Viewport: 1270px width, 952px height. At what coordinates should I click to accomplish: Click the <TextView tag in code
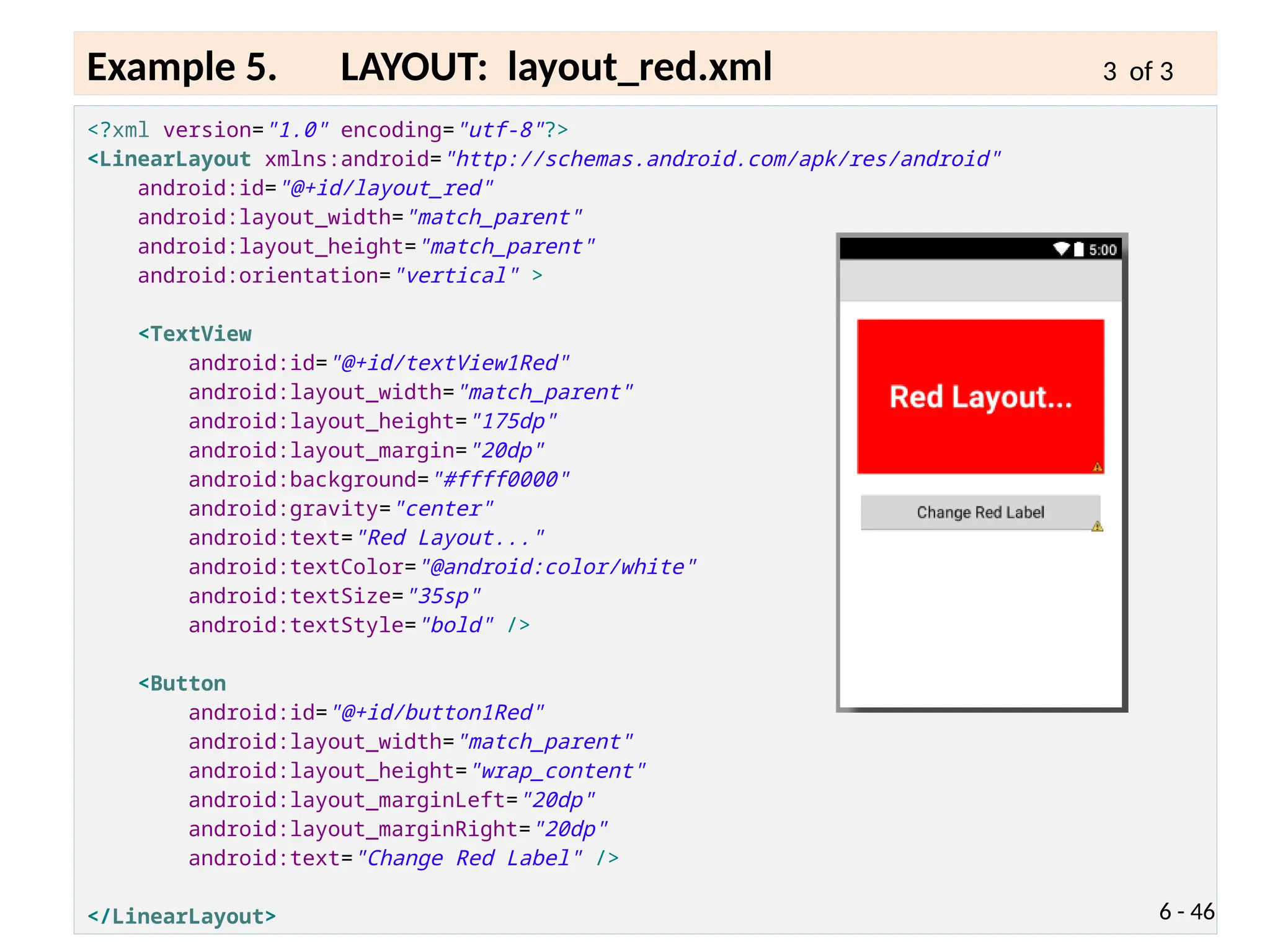pyautogui.click(x=195, y=334)
